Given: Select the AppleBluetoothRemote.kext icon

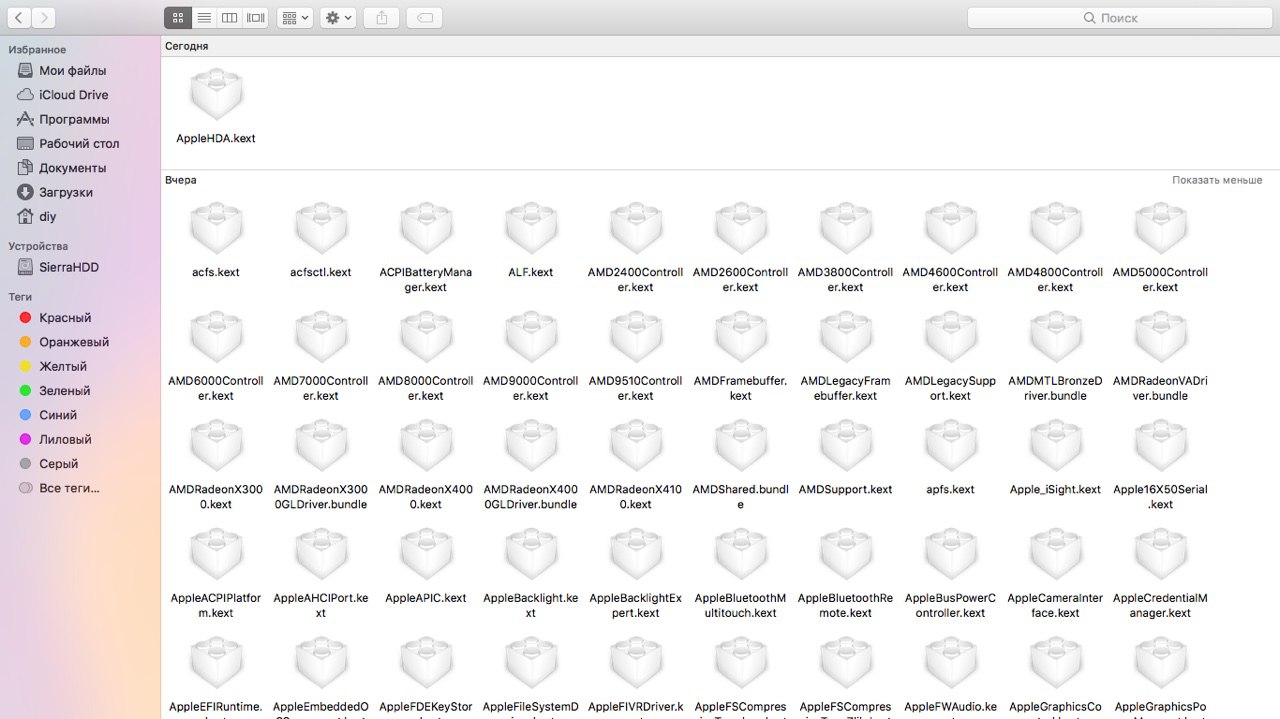Looking at the screenshot, I should [846, 555].
